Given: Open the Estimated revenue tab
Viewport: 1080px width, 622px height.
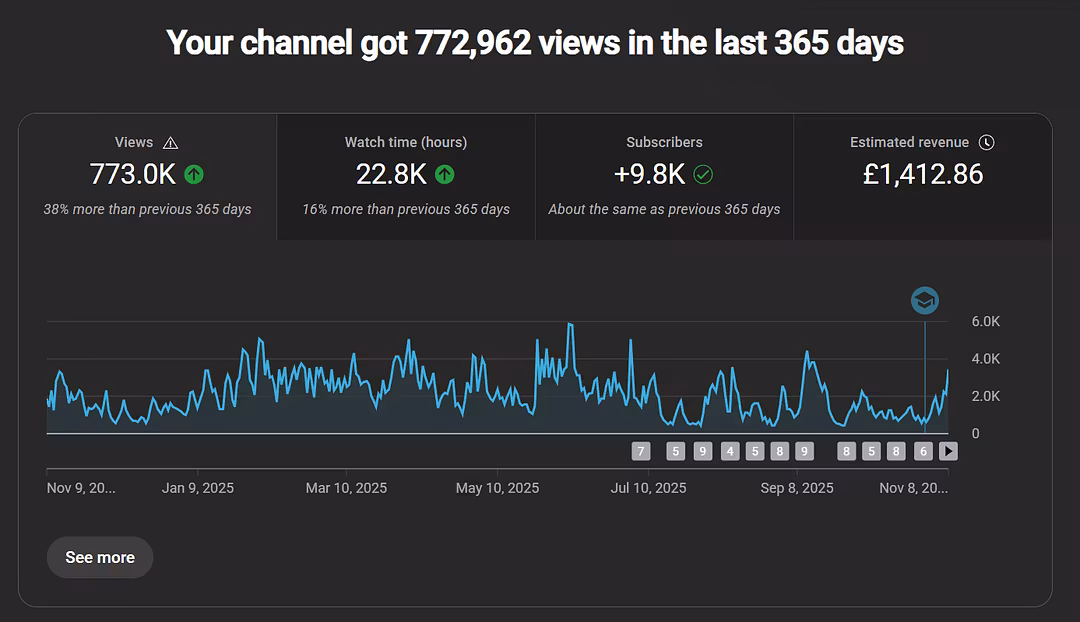Looking at the screenshot, I should (x=922, y=177).
